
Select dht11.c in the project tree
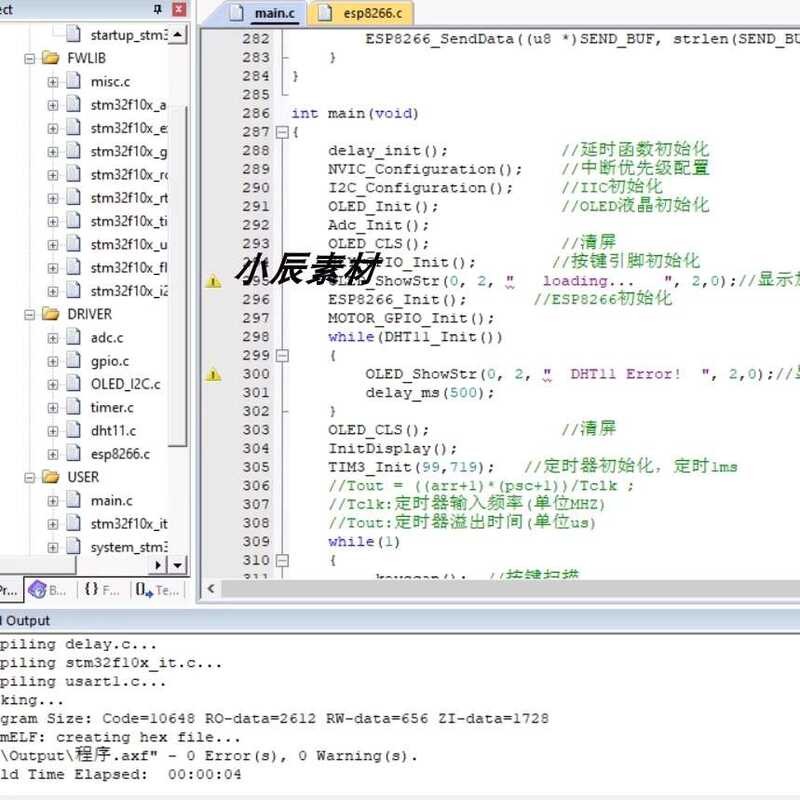click(x=113, y=431)
